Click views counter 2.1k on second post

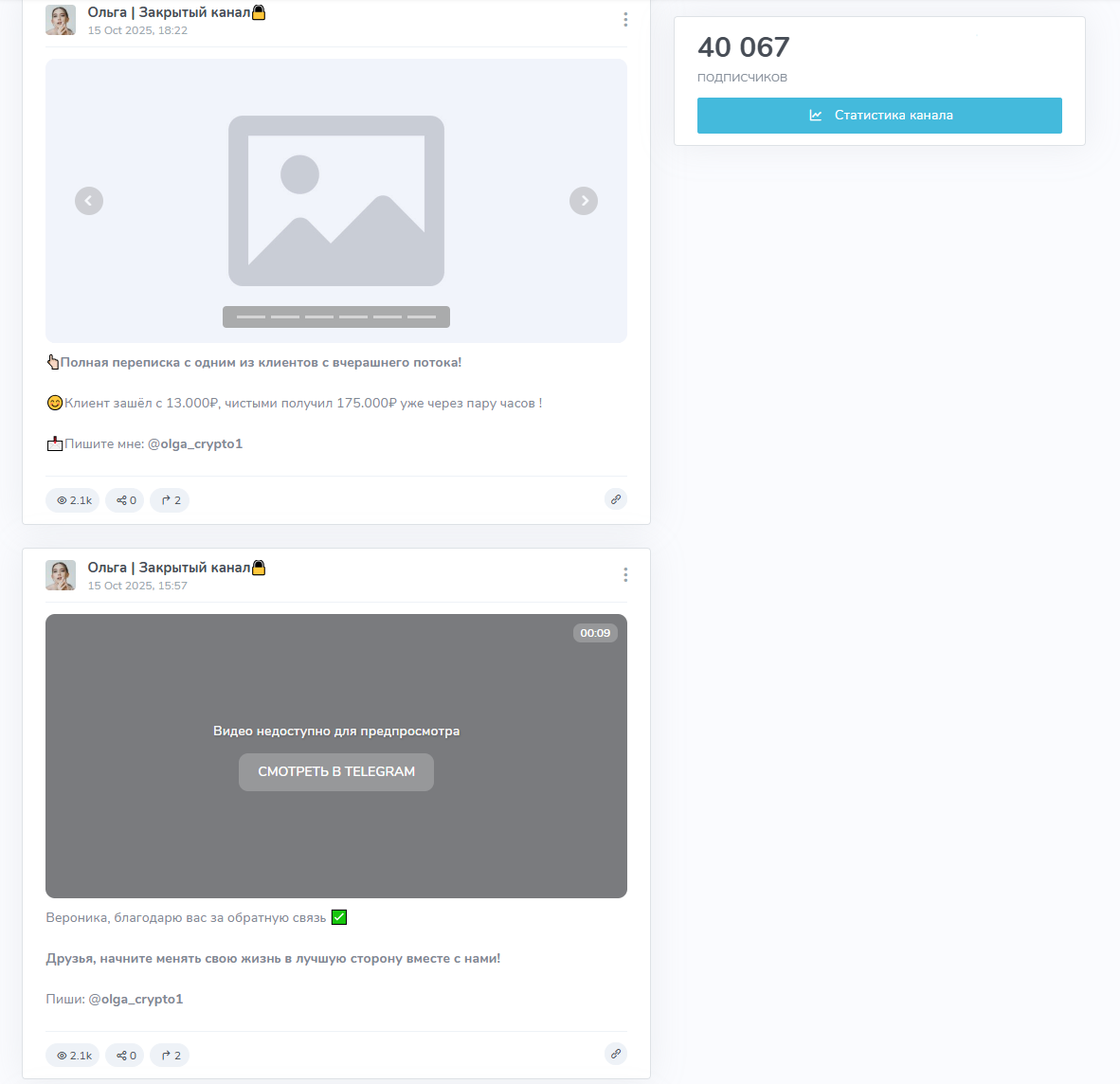[73, 1055]
